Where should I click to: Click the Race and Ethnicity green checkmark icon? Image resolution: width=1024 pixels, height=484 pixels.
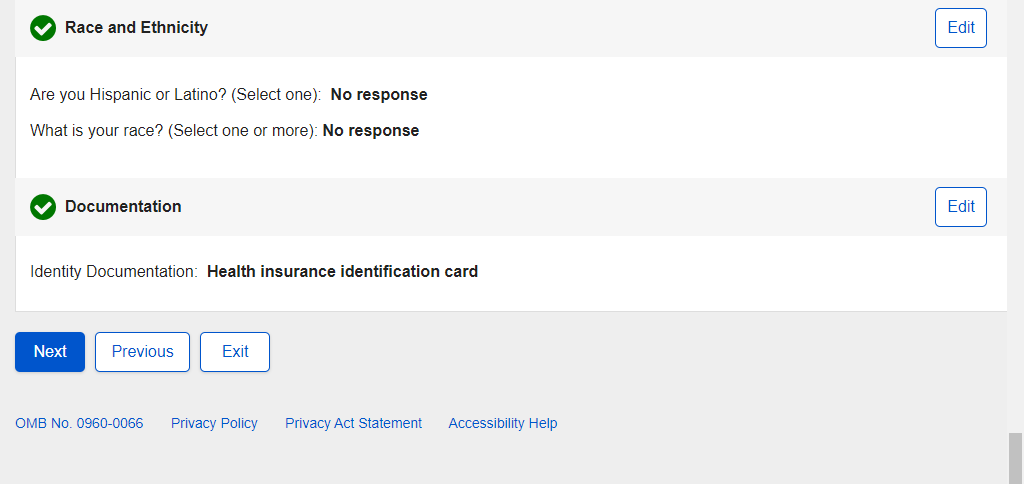[x=43, y=28]
